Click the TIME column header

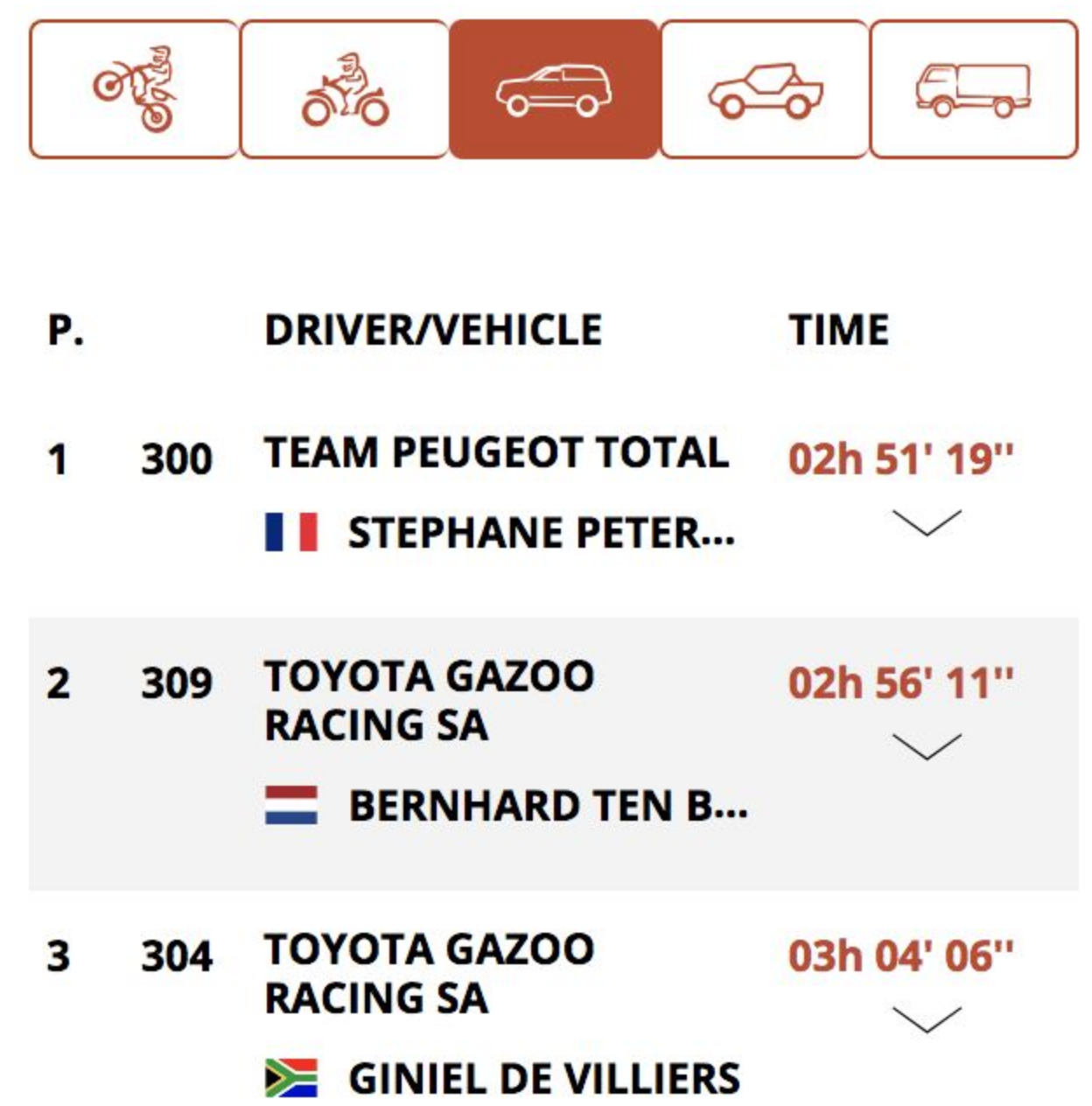click(x=838, y=330)
